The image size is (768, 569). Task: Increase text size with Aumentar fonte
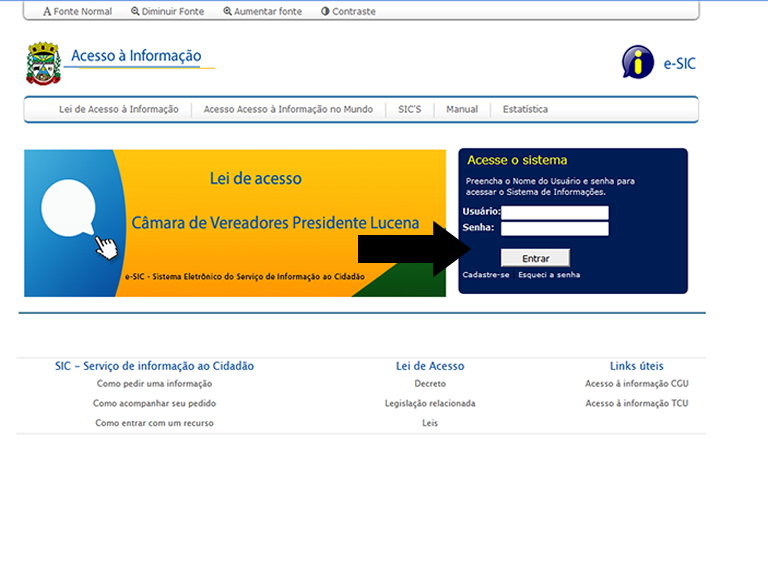260,12
